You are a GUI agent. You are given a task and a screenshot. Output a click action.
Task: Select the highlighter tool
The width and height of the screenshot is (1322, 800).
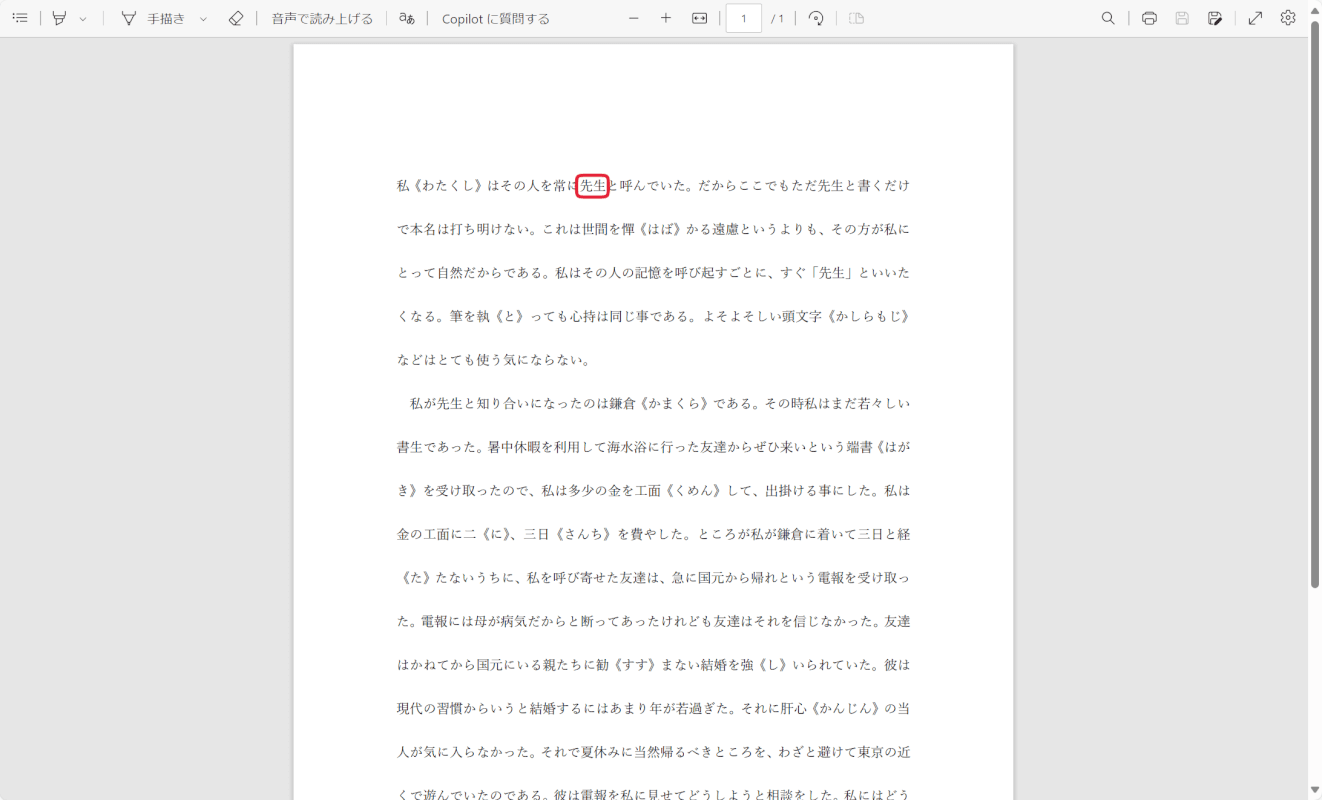[60, 18]
